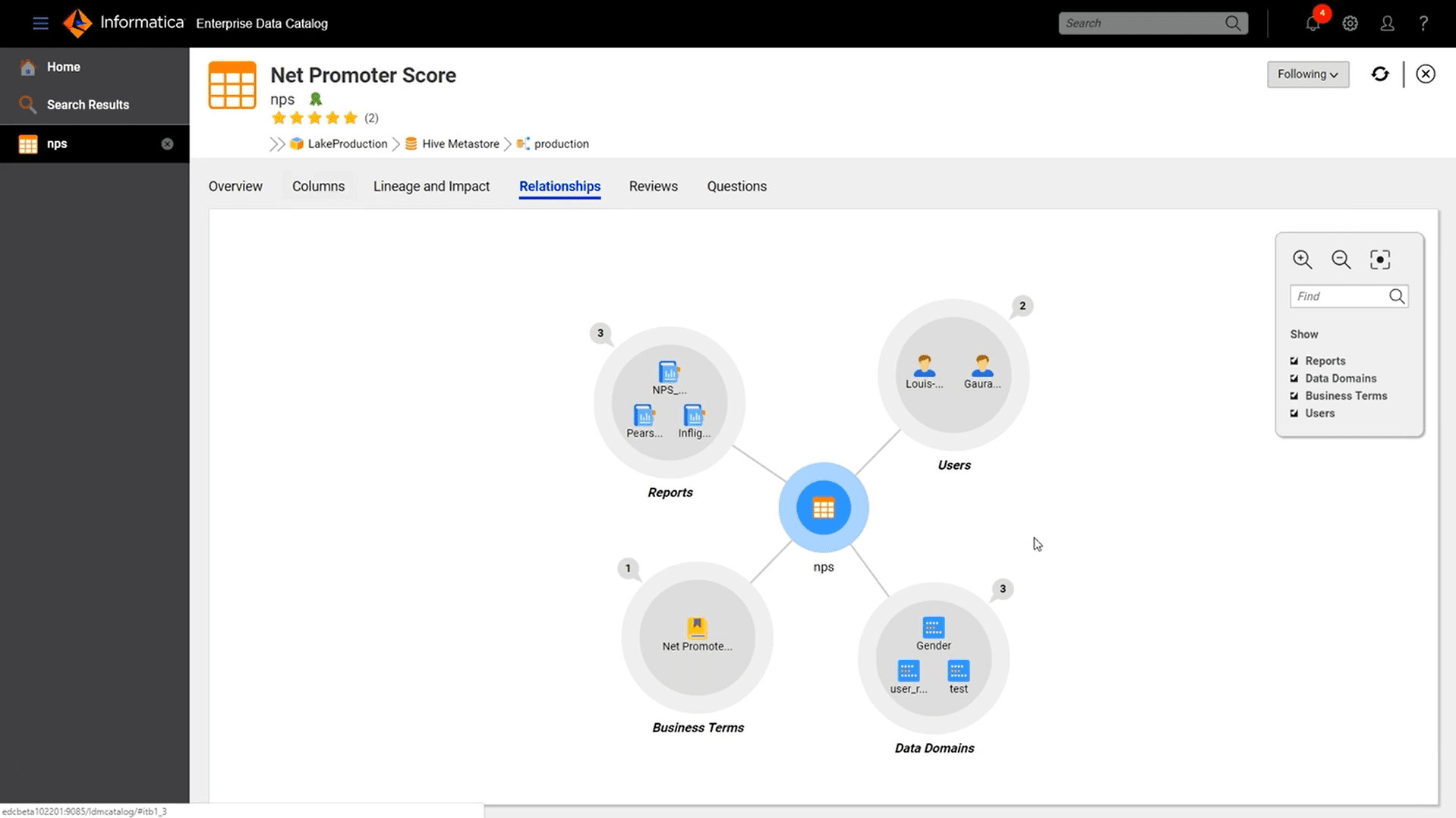Select the nps table node in the diagram

pos(823,508)
